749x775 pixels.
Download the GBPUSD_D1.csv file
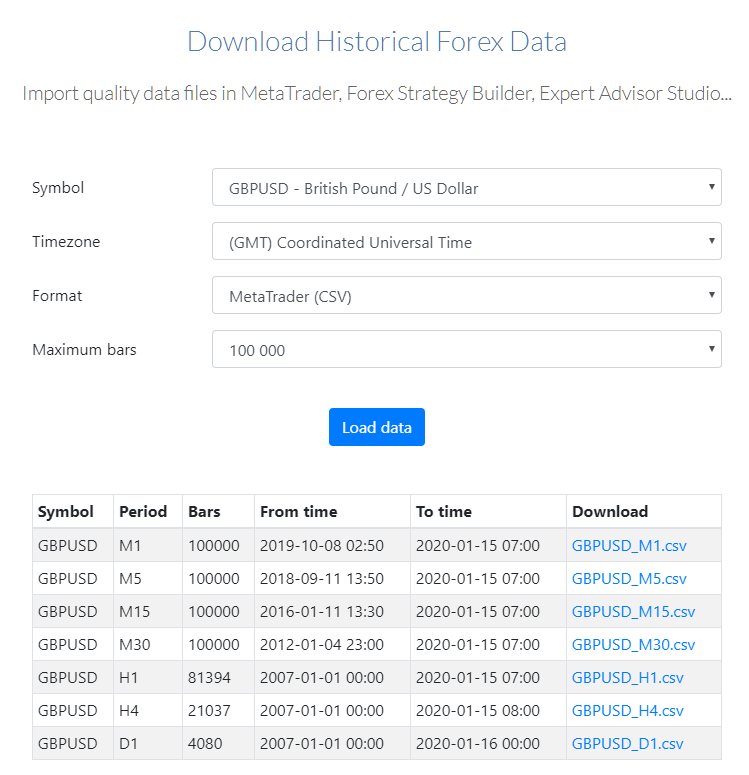point(627,744)
